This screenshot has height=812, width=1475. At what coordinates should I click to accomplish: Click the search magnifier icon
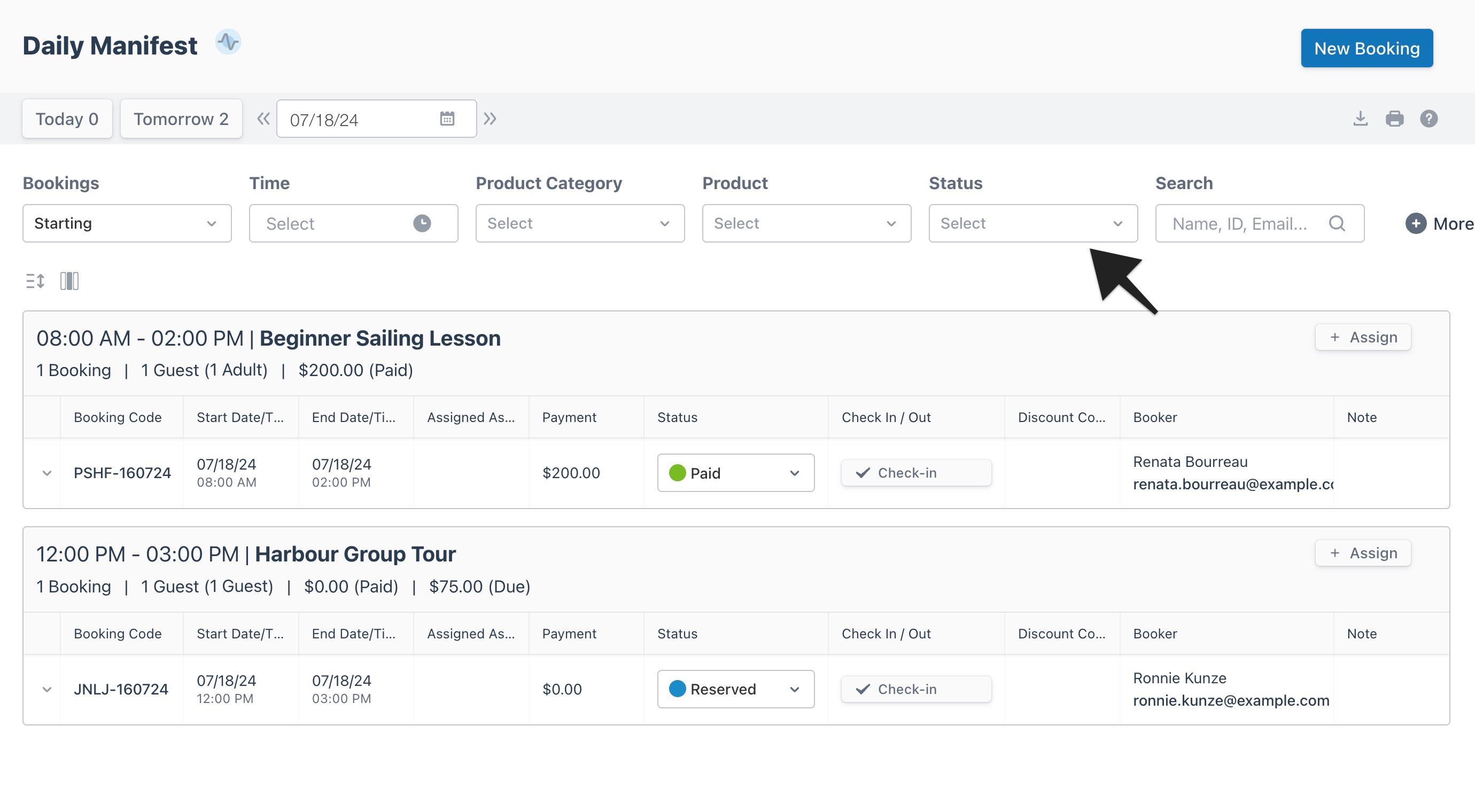click(1337, 223)
